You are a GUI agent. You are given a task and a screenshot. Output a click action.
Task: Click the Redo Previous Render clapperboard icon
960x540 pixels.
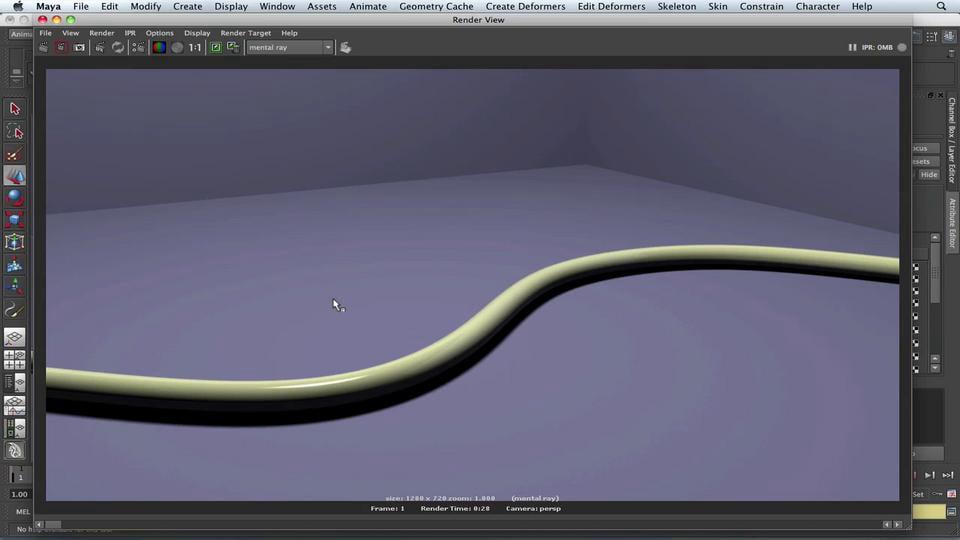(x=43, y=47)
